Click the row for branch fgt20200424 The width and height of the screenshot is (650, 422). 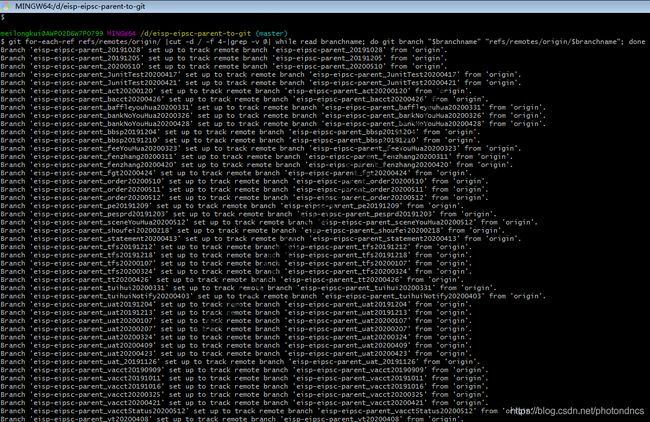point(236,173)
